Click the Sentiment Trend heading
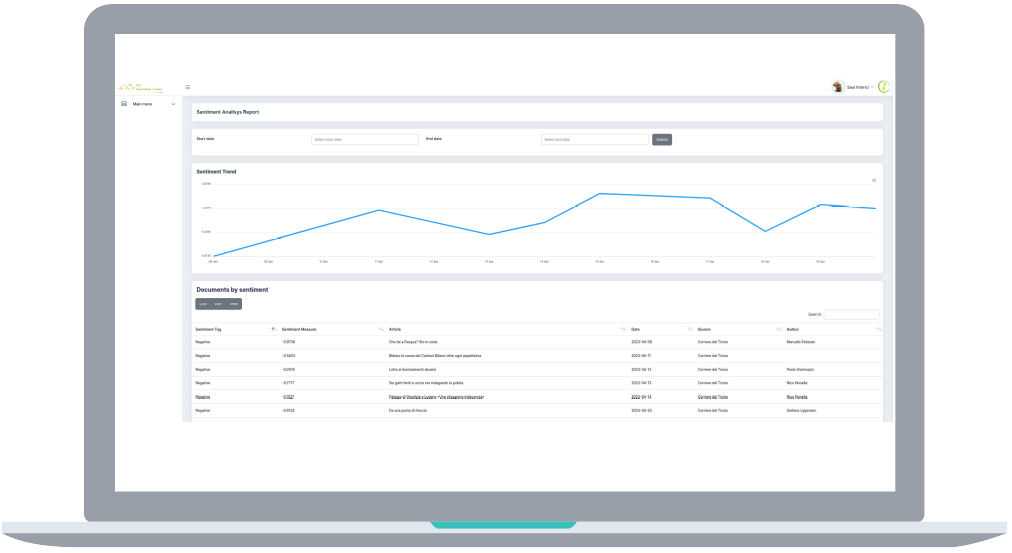The height and width of the screenshot is (553, 1012). 216,172
